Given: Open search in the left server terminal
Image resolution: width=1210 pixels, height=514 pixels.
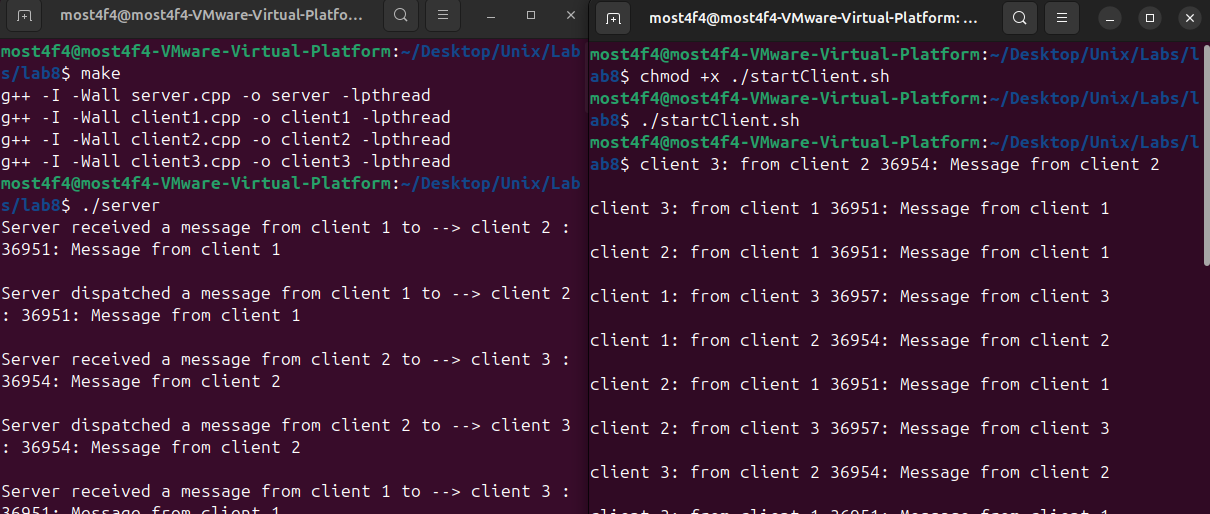Looking at the screenshot, I should pyautogui.click(x=400, y=16).
